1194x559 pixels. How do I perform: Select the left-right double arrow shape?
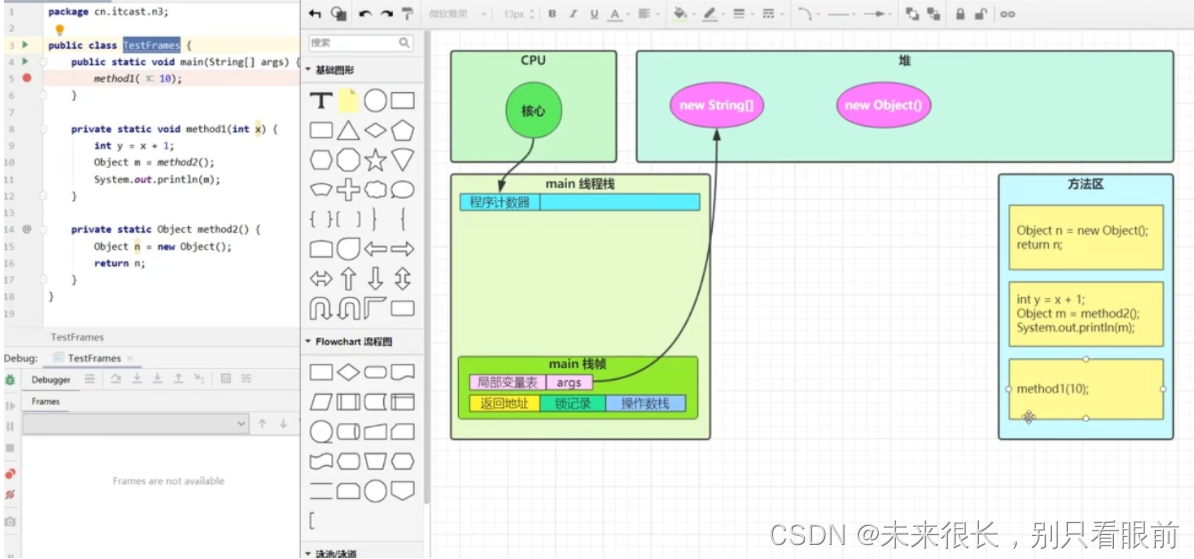point(321,279)
